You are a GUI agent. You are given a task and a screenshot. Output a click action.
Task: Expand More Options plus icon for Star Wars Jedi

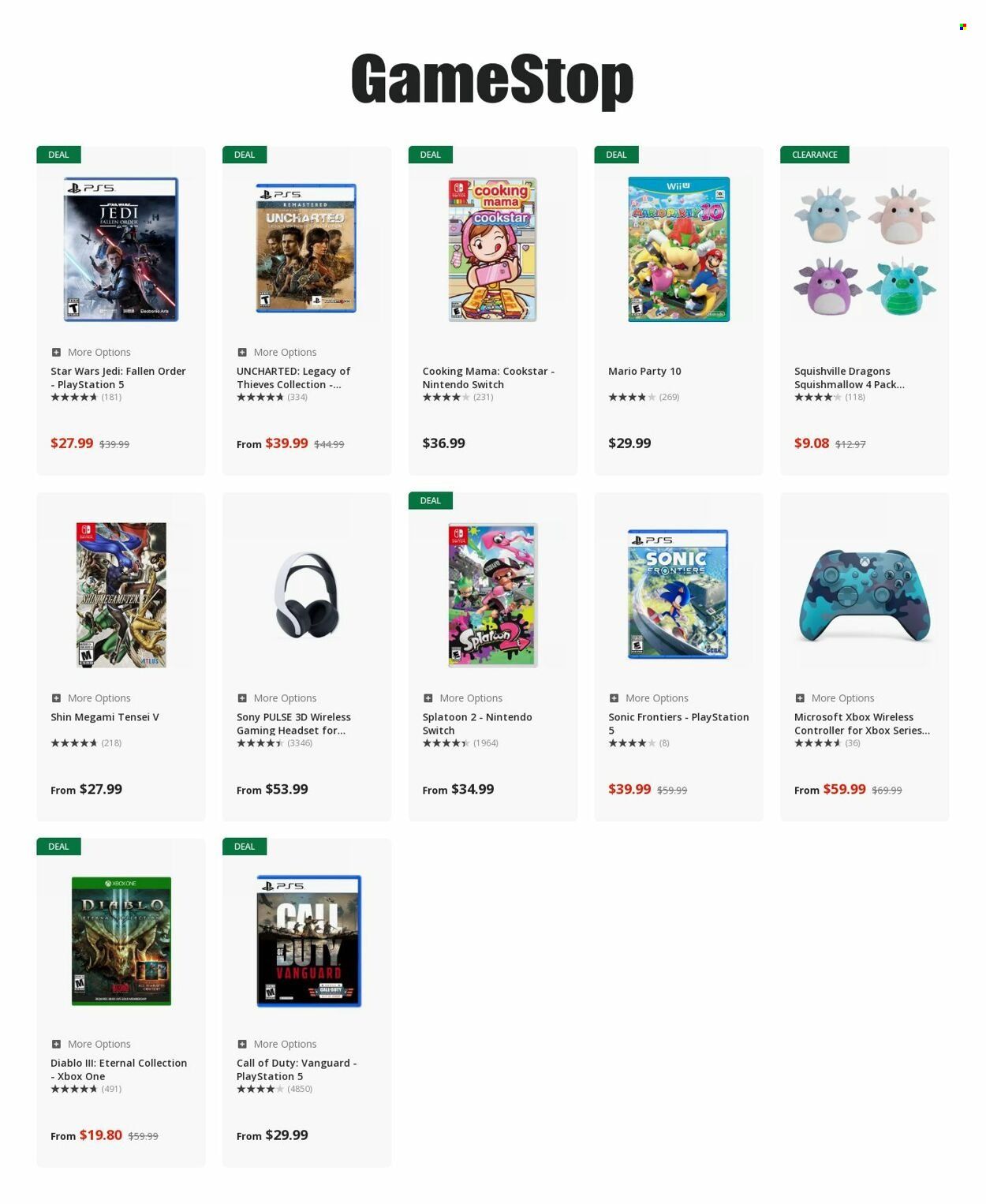tap(56, 353)
